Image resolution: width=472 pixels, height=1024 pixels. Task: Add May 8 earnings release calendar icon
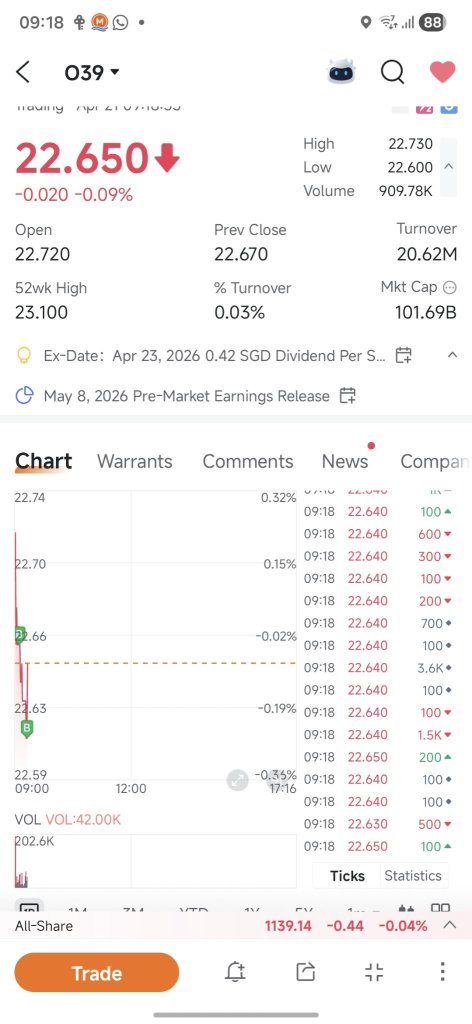347,395
